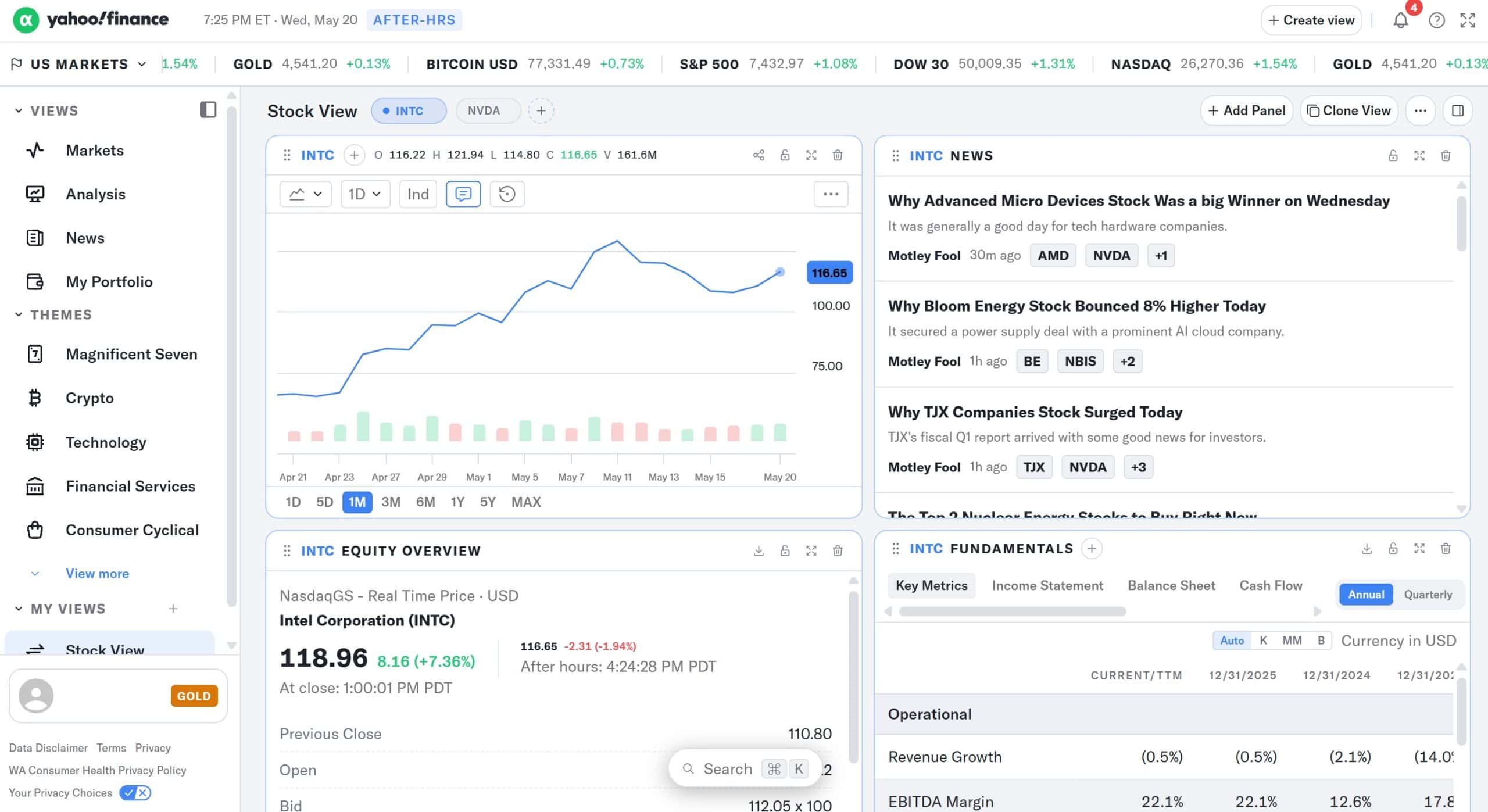The height and width of the screenshot is (812, 1488).
Task: Expand the INTC News panel
Action: (x=1419, y=156)
